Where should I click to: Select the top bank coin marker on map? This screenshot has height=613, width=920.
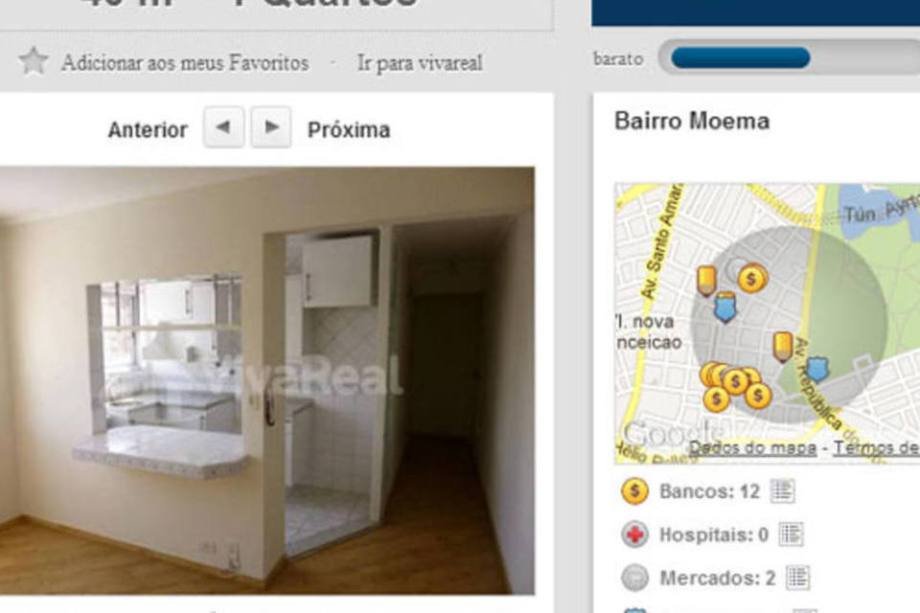(752, 278)
